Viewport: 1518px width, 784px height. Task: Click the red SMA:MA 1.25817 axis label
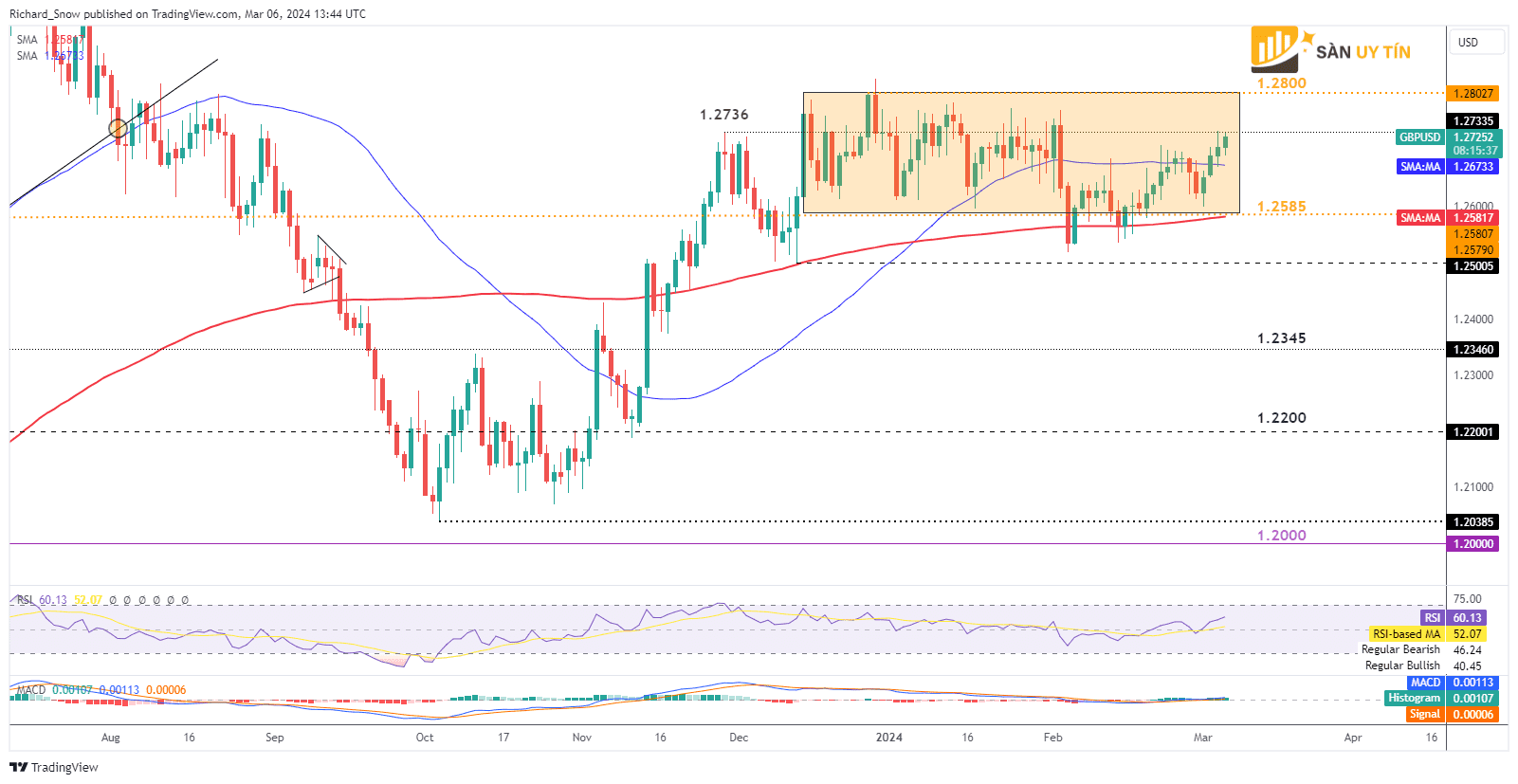click(x=1450, y=217)
